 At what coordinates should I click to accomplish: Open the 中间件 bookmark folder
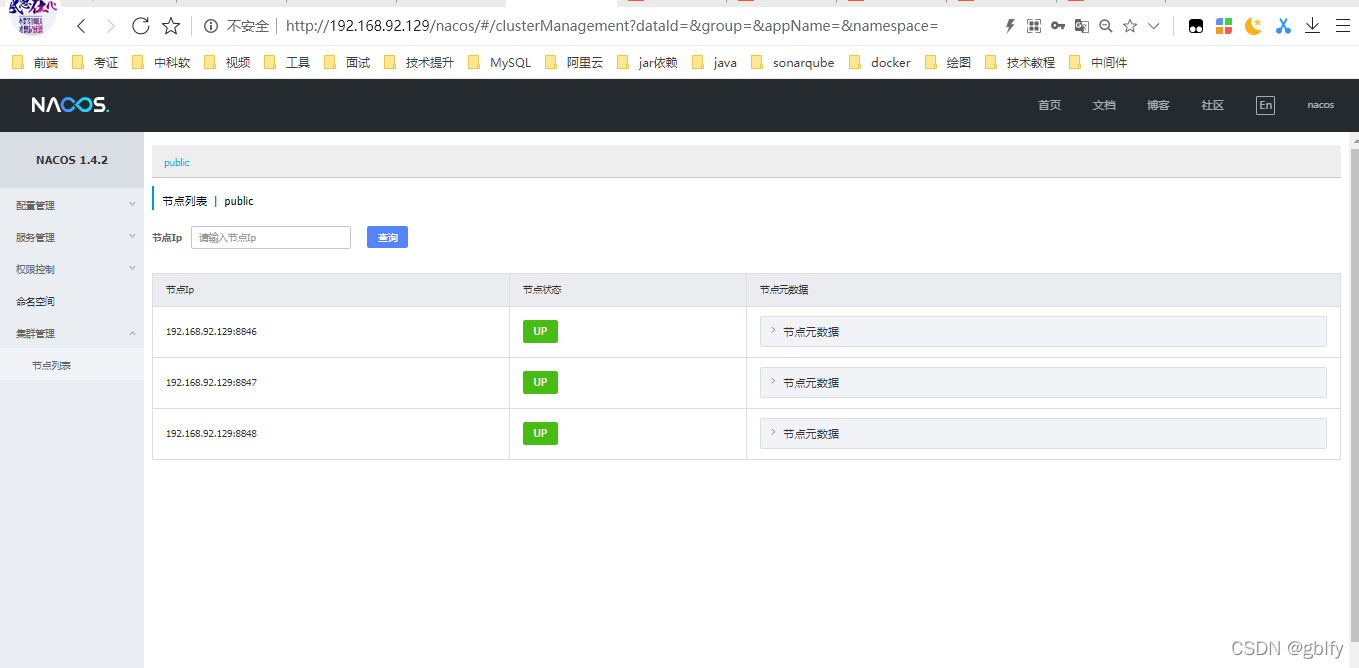pos(1098,62)
